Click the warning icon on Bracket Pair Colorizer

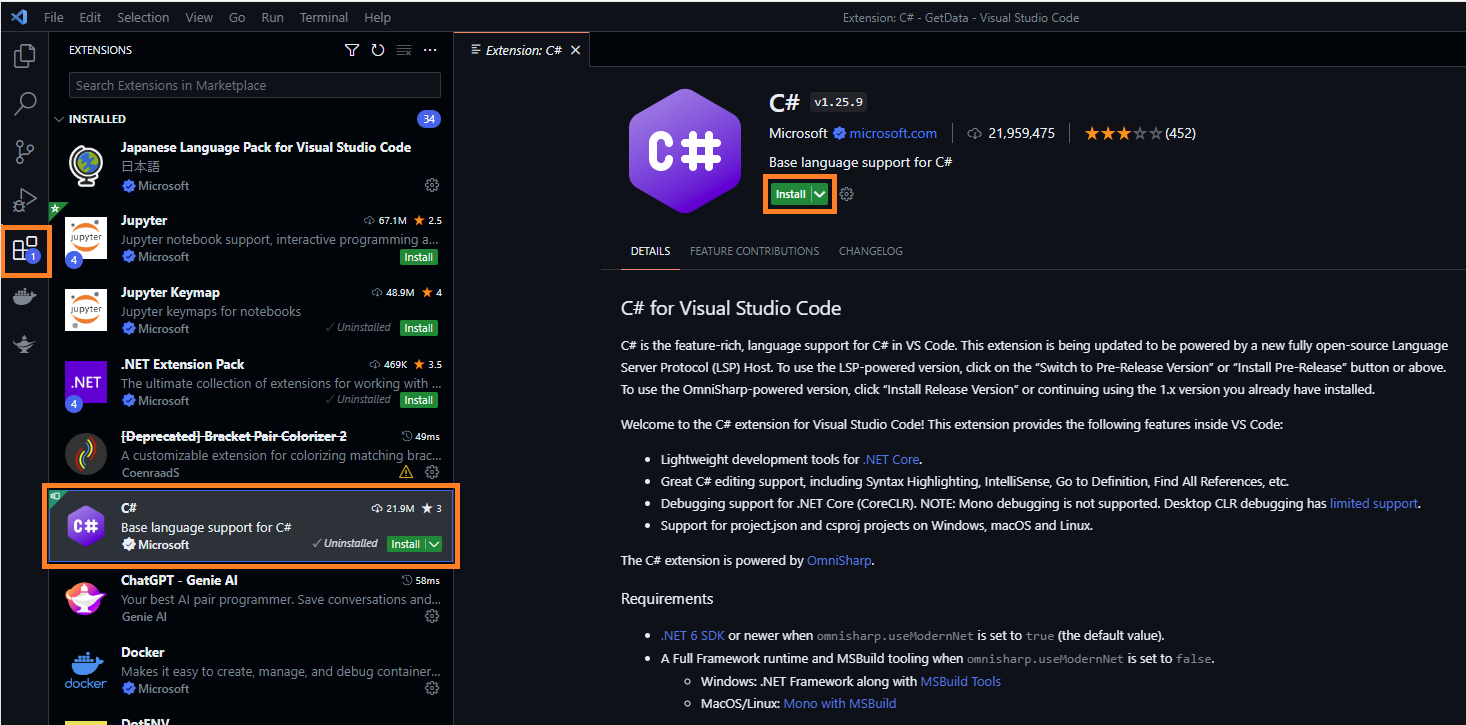pos(406,471)
